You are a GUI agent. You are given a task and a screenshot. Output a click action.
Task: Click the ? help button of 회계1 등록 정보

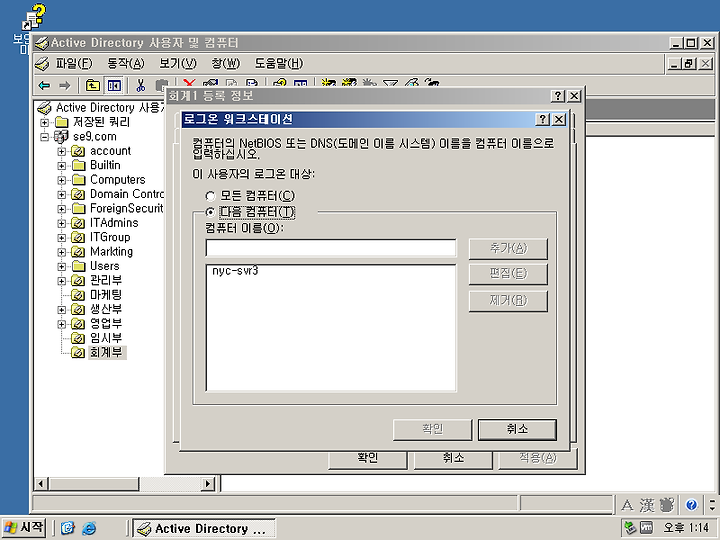pos(558,96)
